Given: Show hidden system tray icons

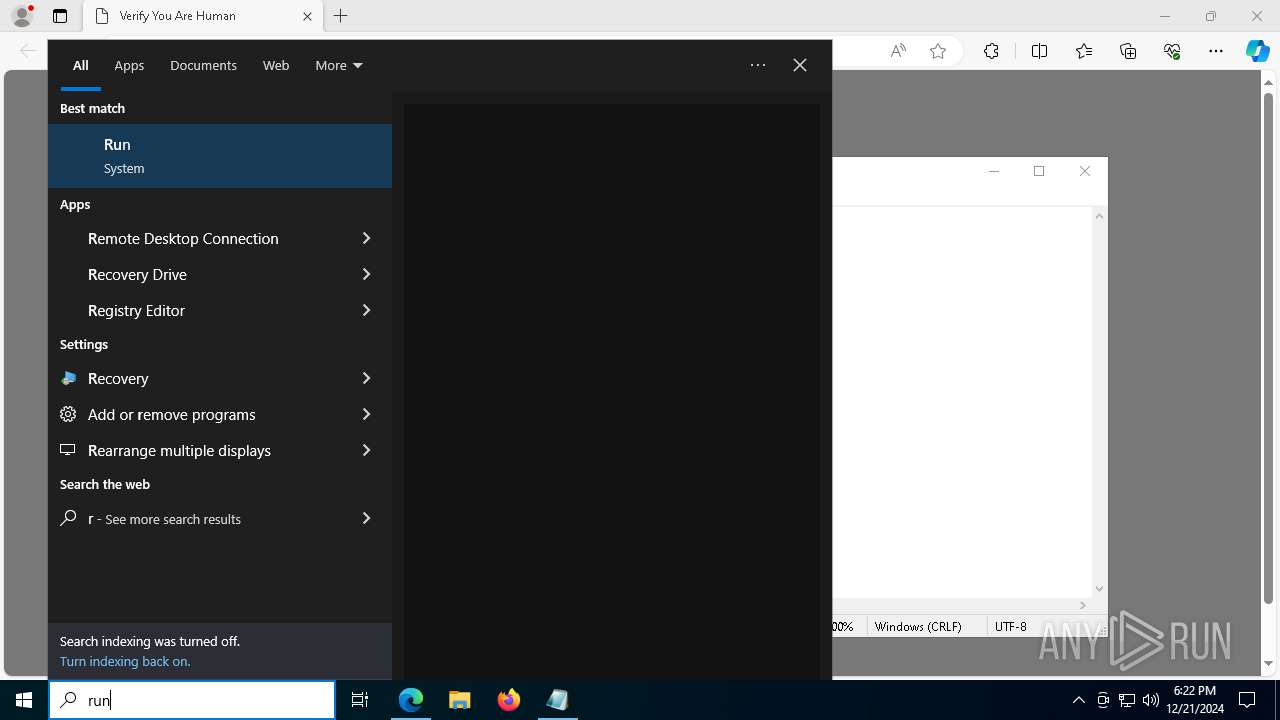Looking at the screenshot, I should [x=1078, y=700].
